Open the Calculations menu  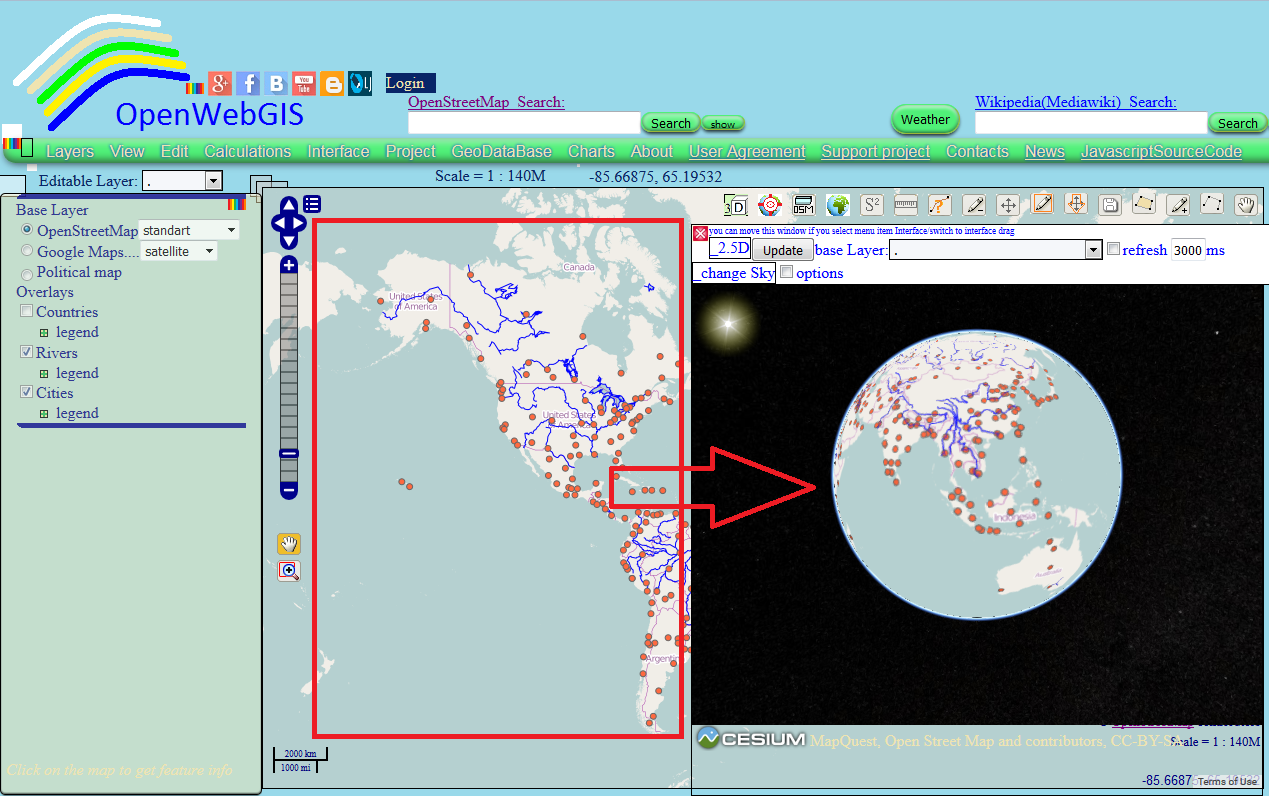[x=247, y=151]
